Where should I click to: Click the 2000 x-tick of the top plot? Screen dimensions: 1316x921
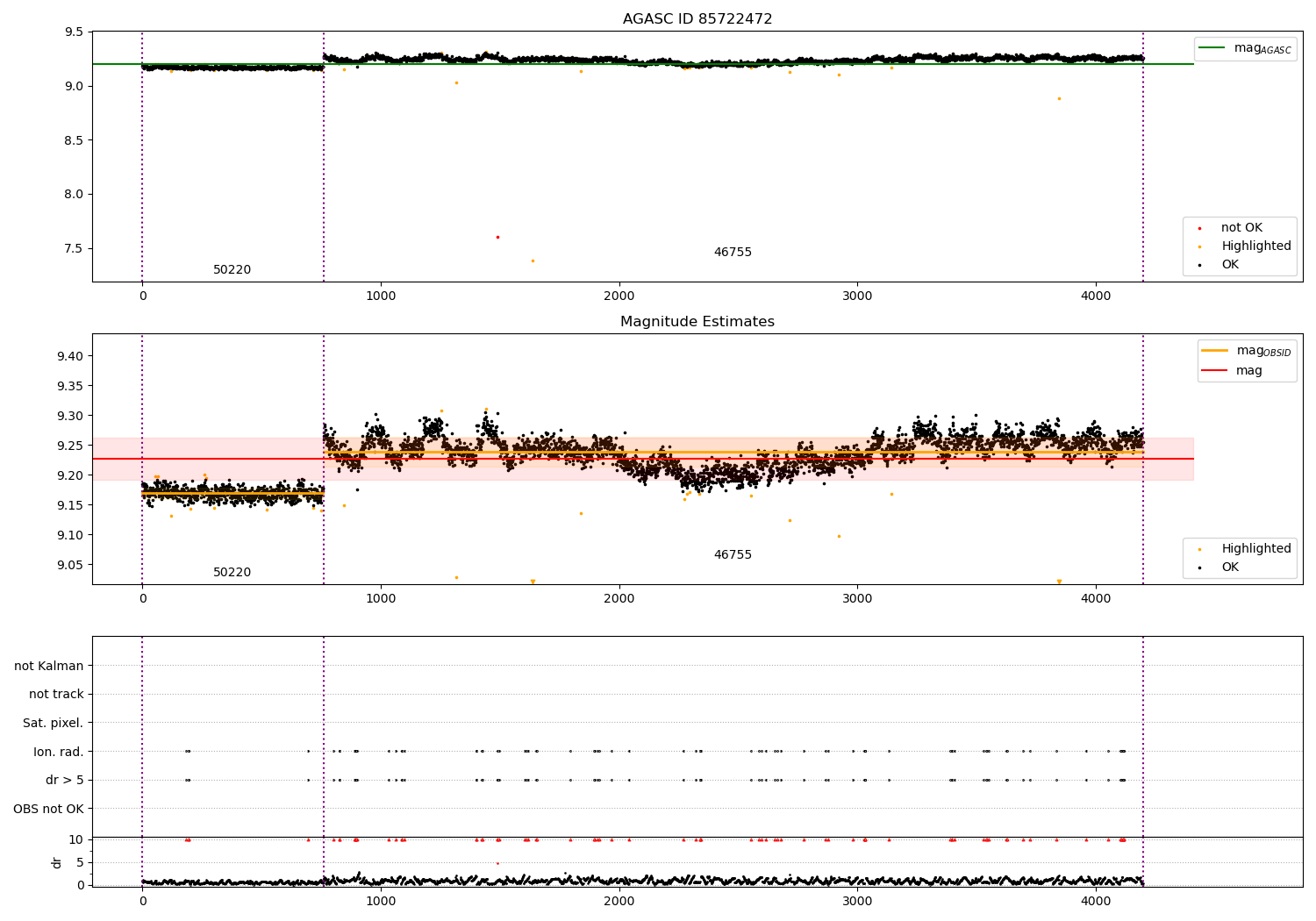click(619, 296)
